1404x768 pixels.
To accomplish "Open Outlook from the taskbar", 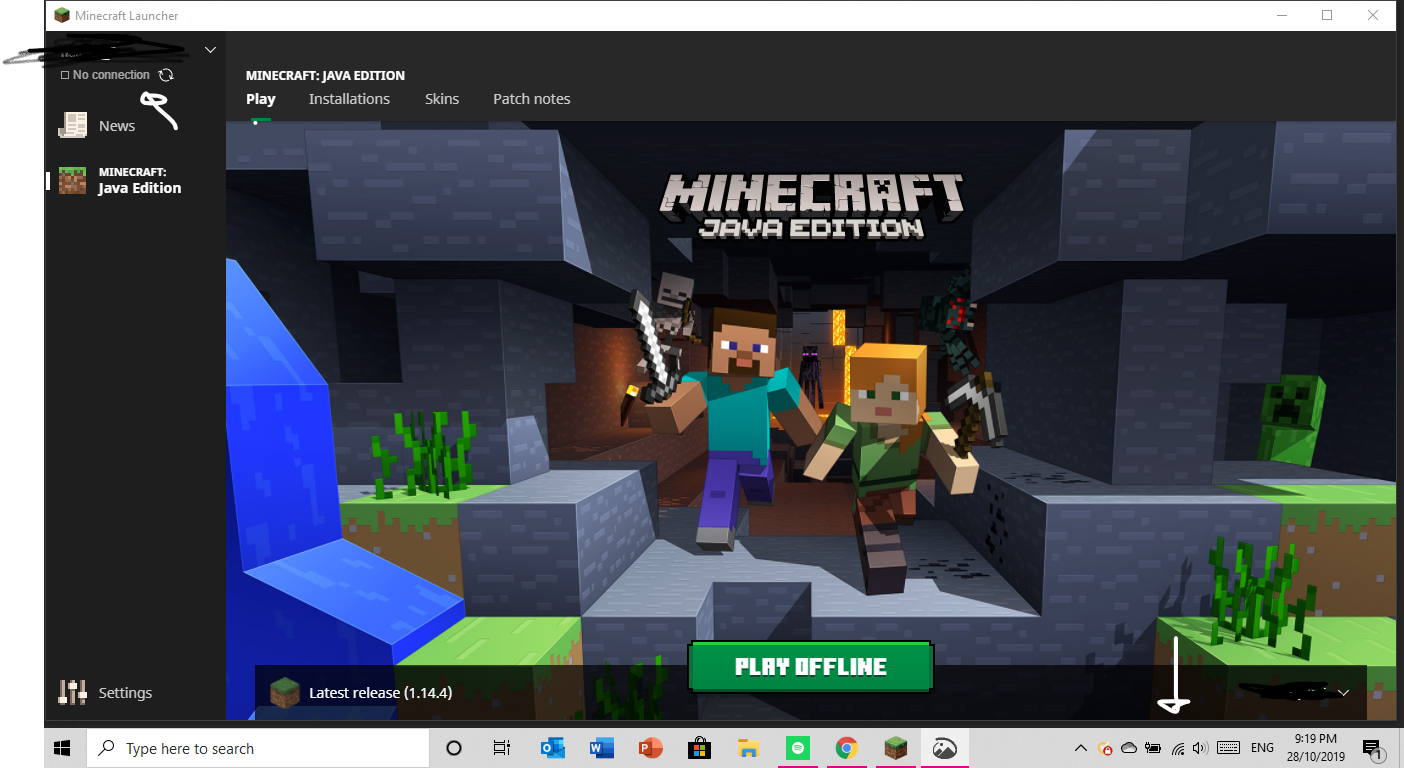I will click(552, 748).
